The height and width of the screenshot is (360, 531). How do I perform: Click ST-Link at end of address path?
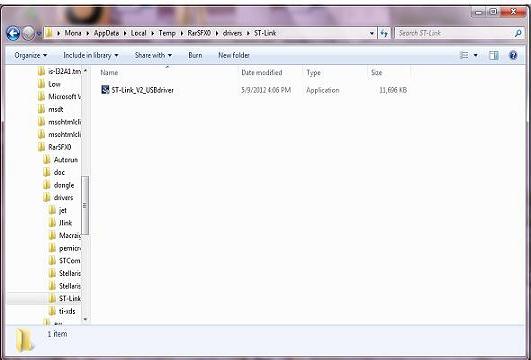[x=265, y=33]
